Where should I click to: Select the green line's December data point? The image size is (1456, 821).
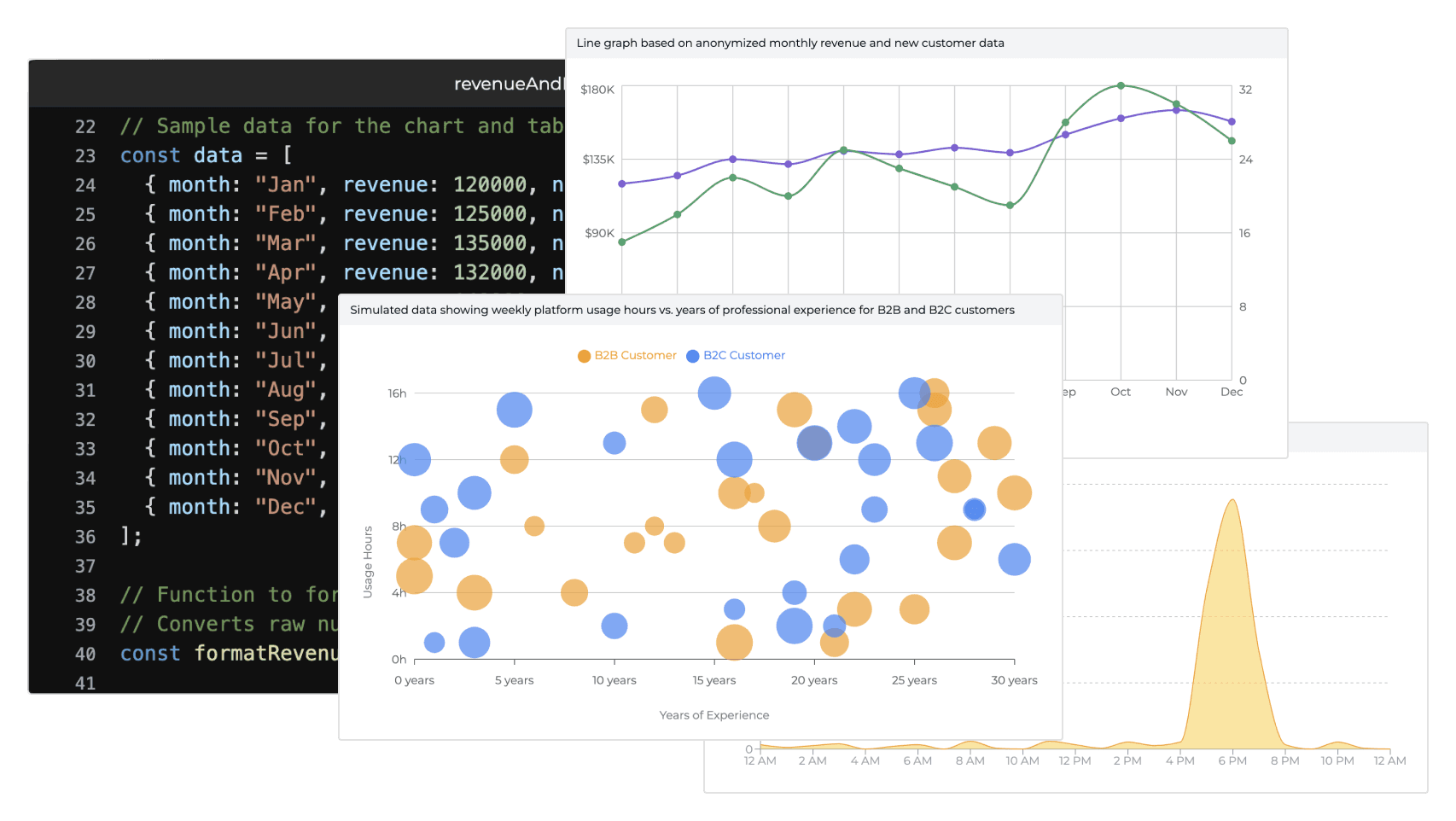coord(1232,141)
